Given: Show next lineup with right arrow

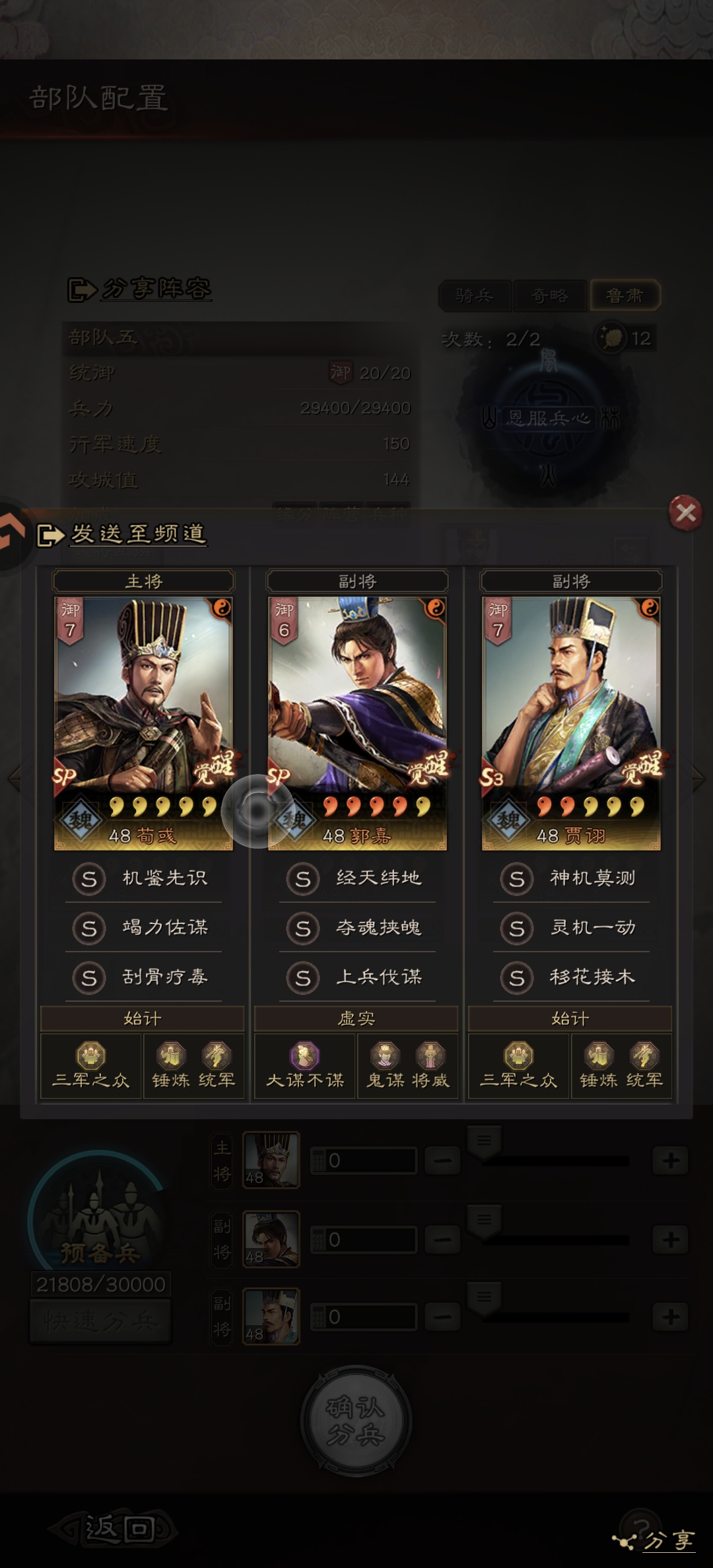Looking at the screenshot, I should tap(699, 779).
